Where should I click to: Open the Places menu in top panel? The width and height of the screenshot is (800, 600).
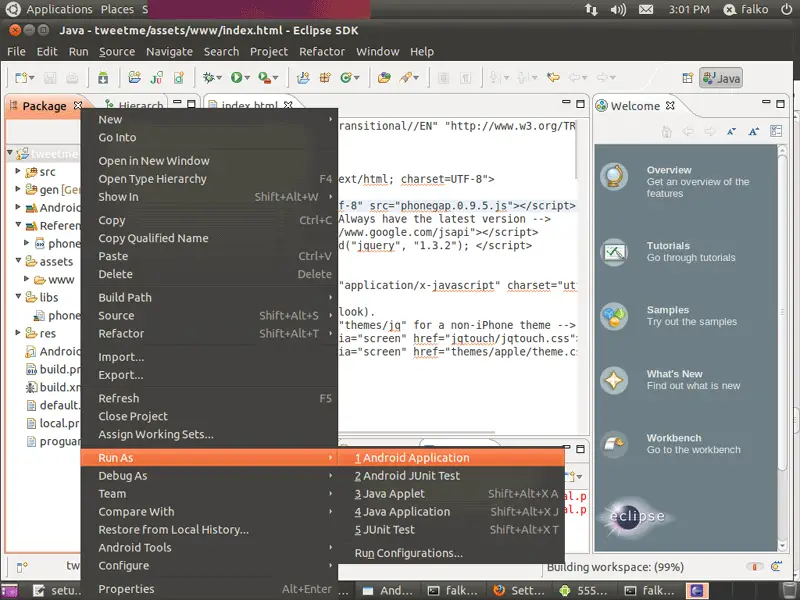pyautogui.click(x=117, y=9)
